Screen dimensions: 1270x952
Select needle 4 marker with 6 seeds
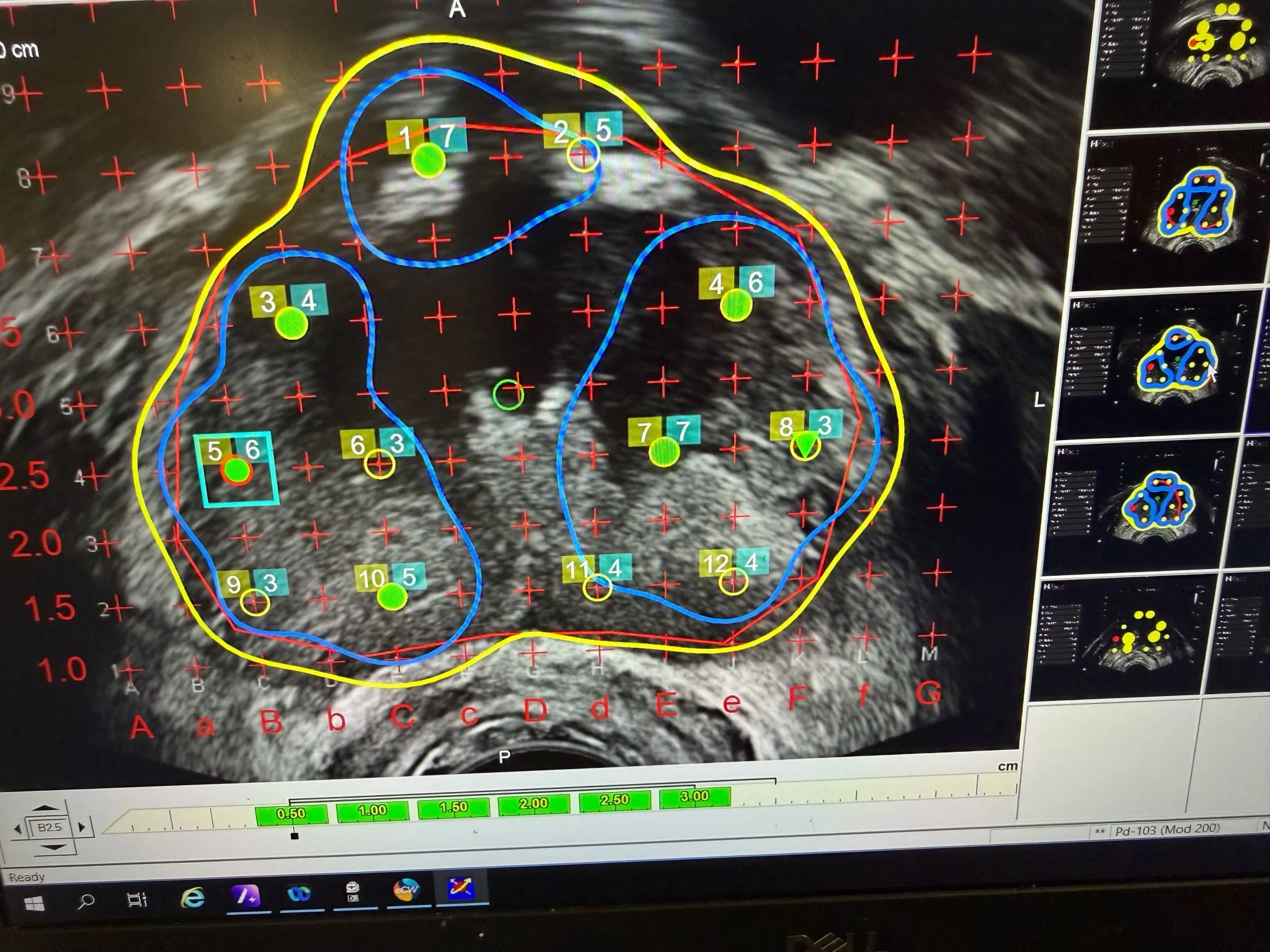point(736,305)
